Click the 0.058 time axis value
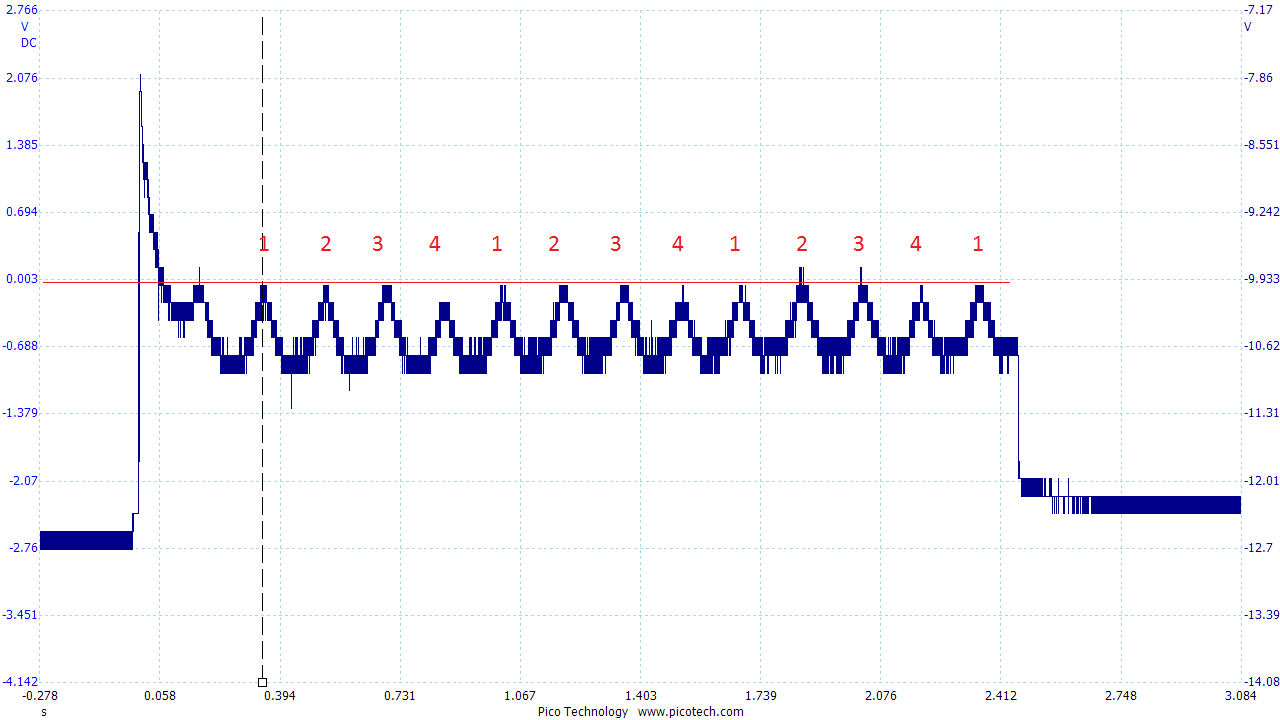The width and height of the screenshot is (1280, 720). [159, 696]
